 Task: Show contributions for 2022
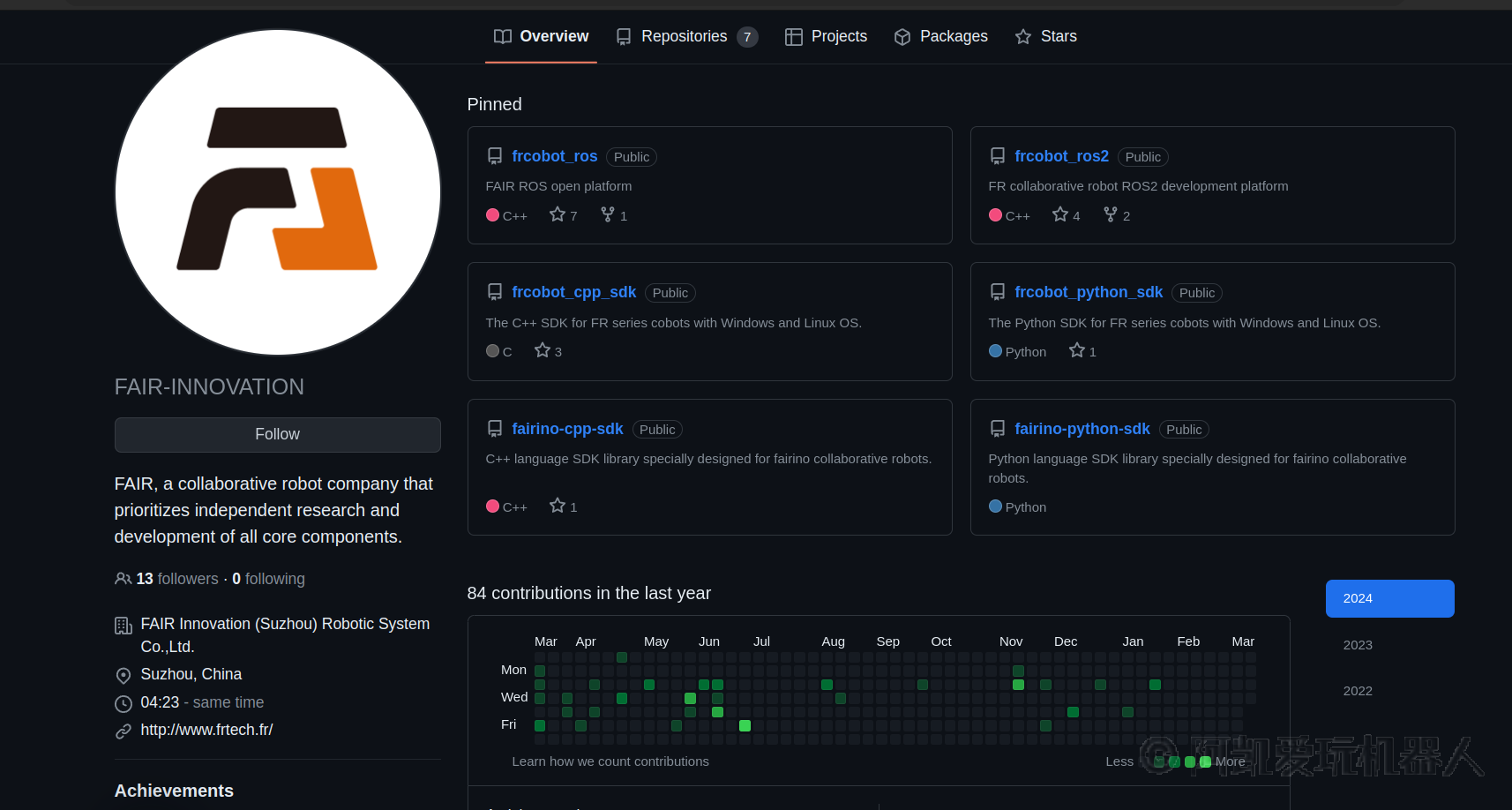1358,691
